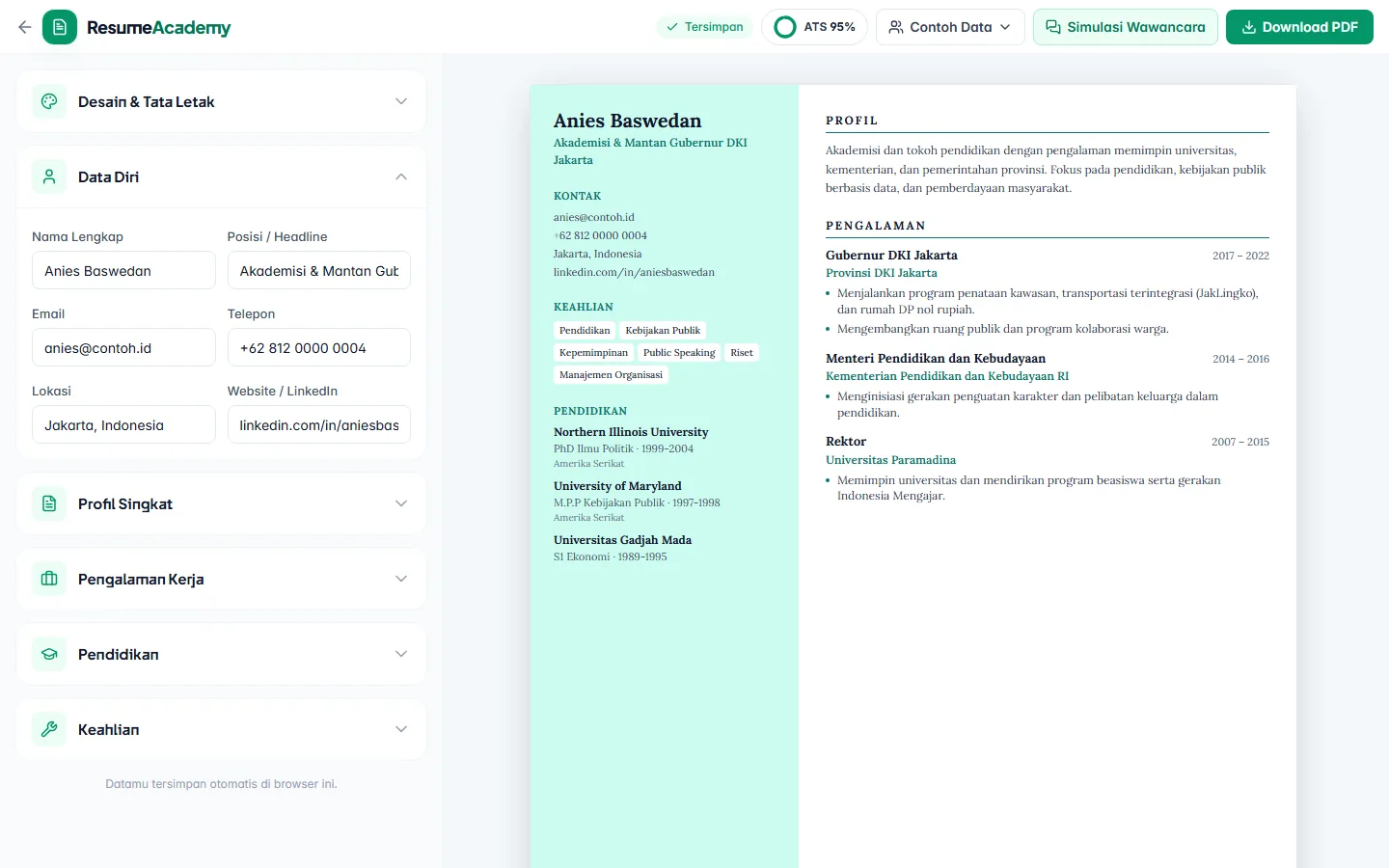Click linkedin.com/in/aniesbaswedan in resume preview
This screenshot has height=868, width=1389.
click(634, 272)
